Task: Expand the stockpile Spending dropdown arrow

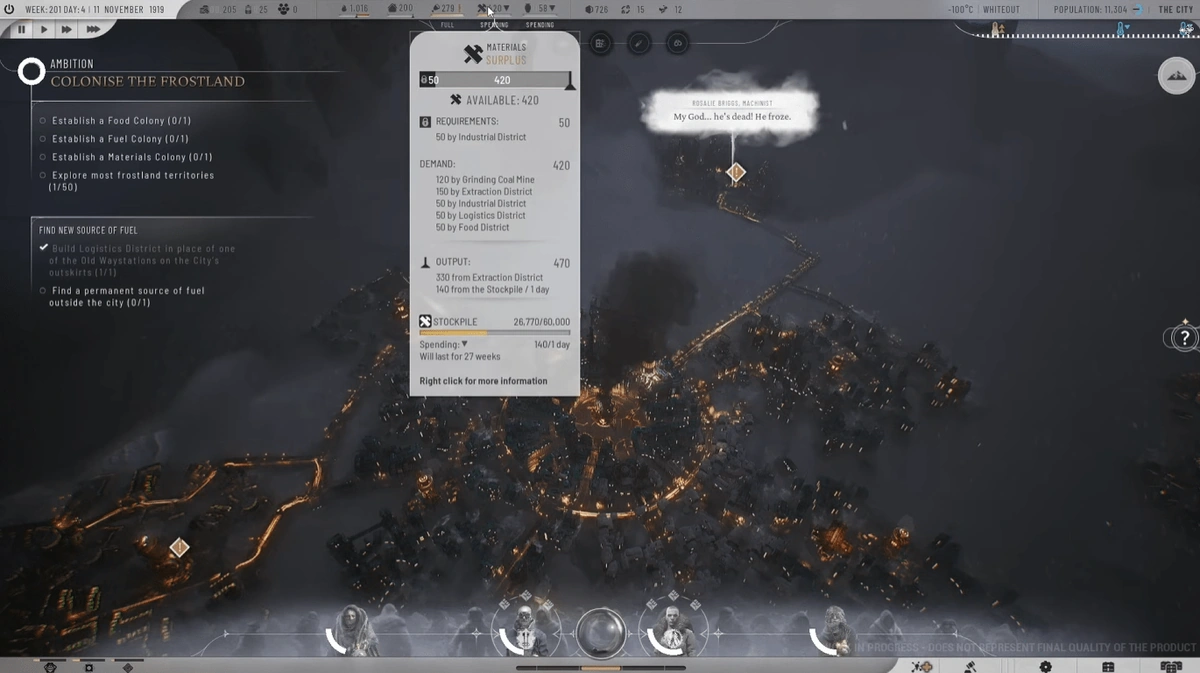Action: 465,344
